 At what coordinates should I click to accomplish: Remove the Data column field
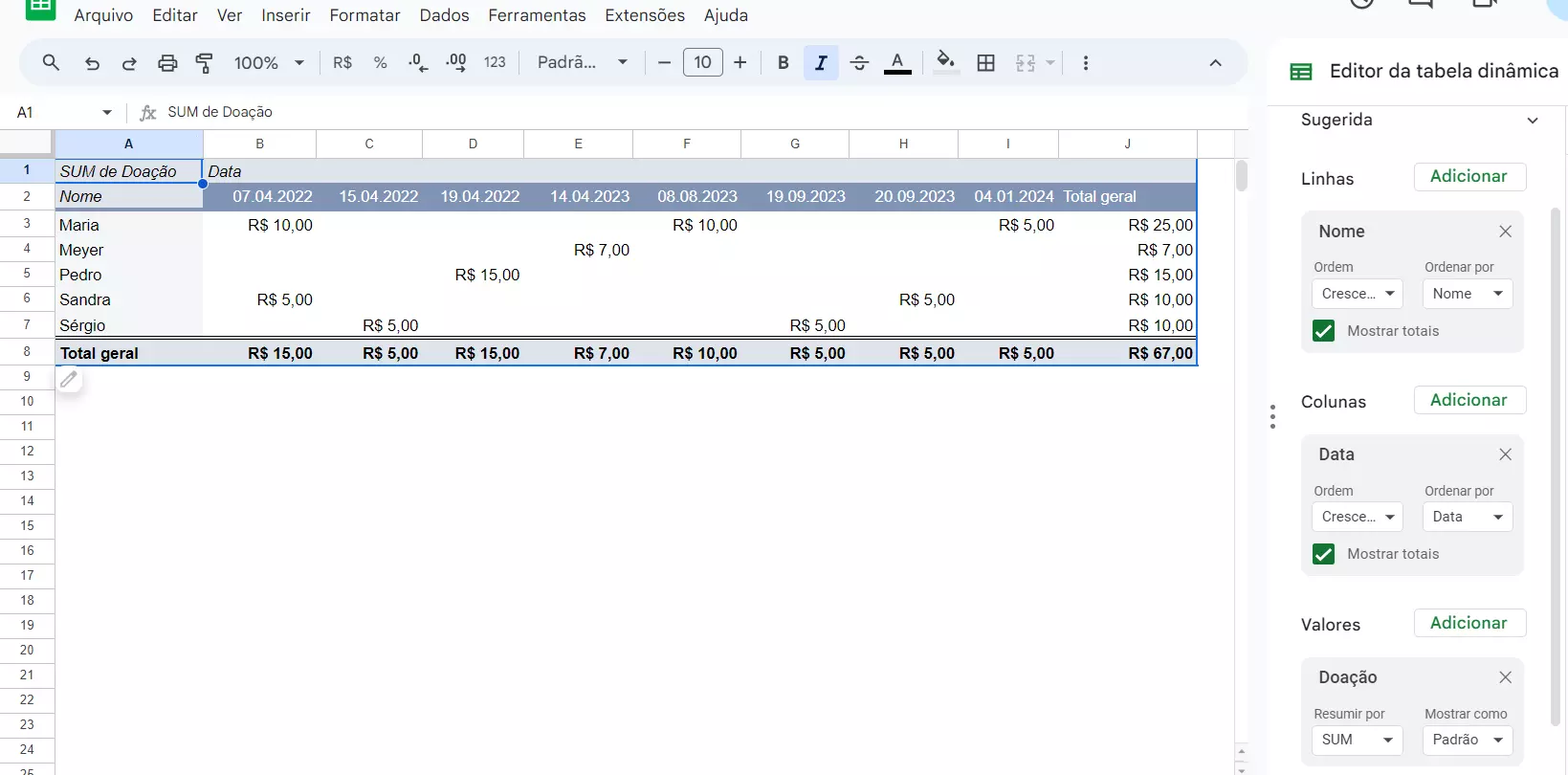pos(1505,454)
